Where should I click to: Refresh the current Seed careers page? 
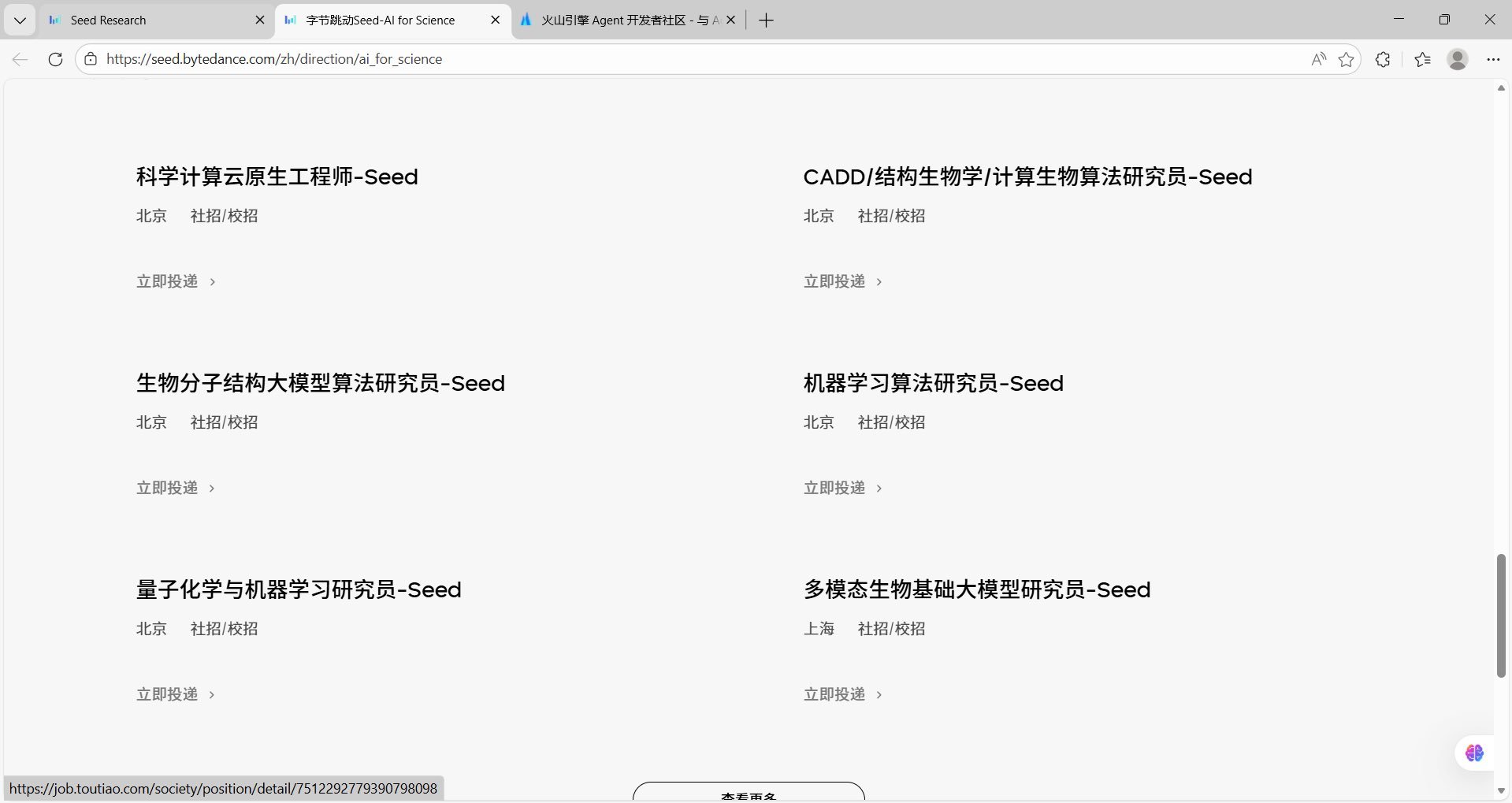point(54,59)
